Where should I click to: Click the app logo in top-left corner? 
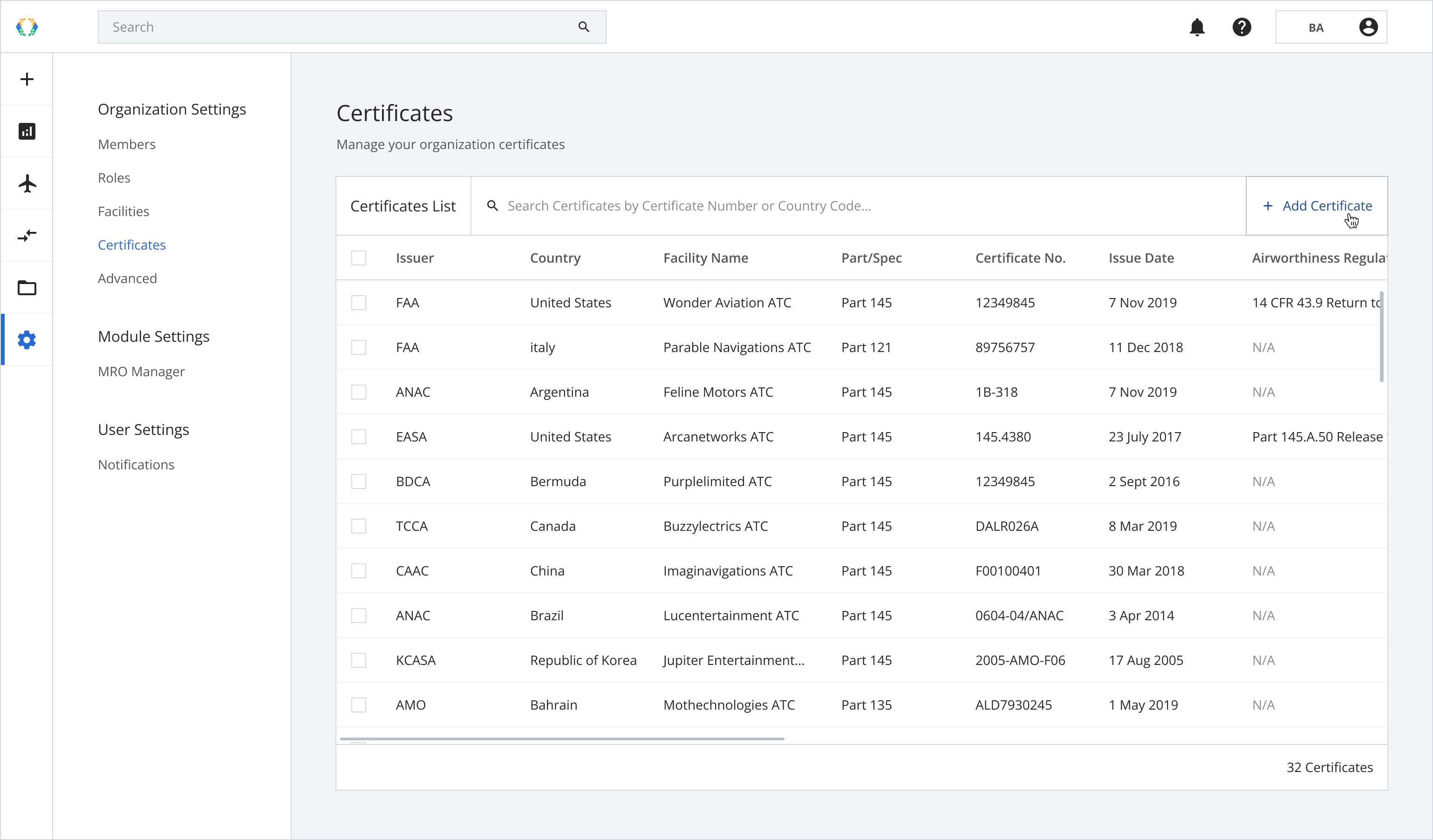tap(27, 27)
